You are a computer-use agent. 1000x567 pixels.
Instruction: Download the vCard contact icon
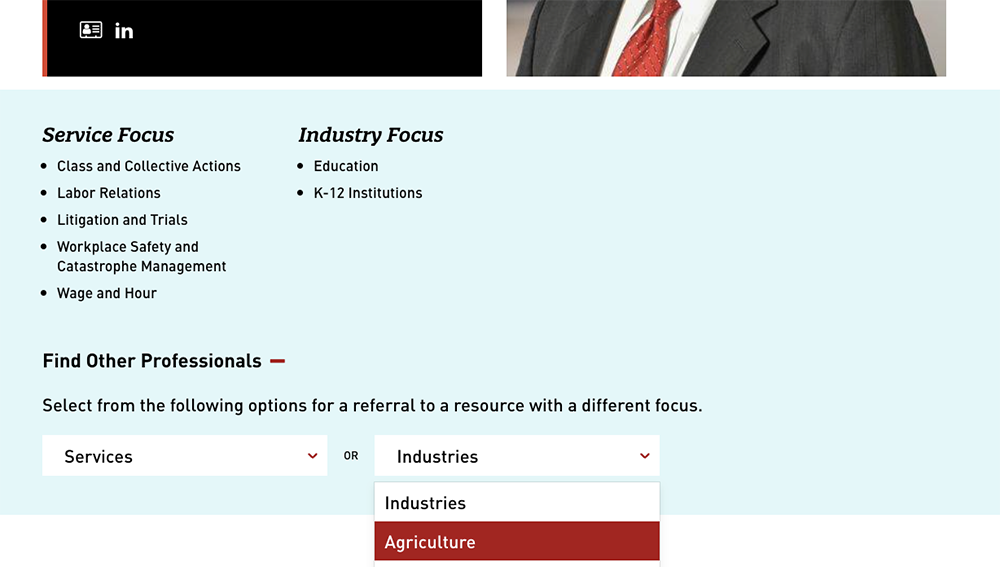91,30
